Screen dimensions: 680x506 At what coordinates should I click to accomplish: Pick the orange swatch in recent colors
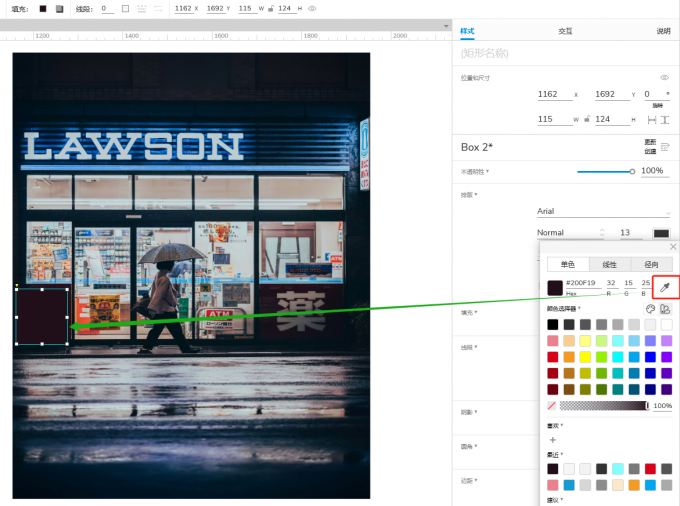(634, 485)
